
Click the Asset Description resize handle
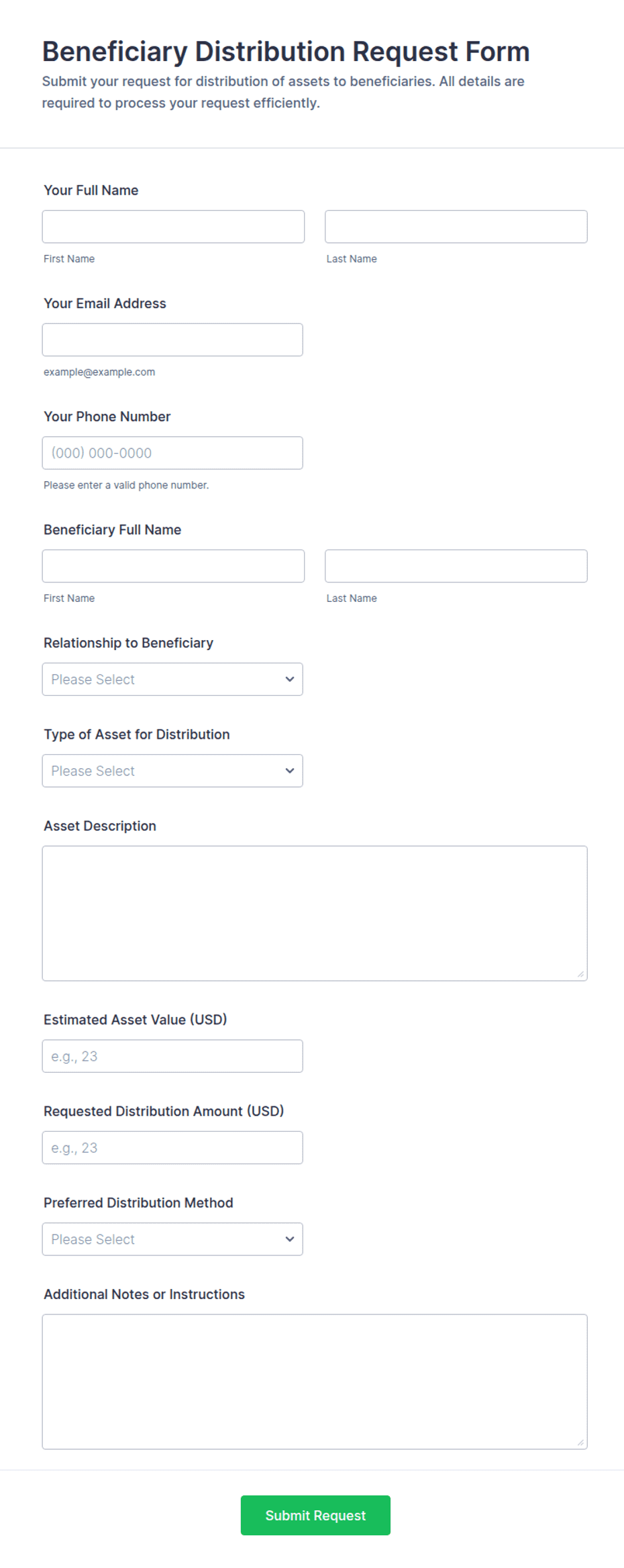coord(581,974)
